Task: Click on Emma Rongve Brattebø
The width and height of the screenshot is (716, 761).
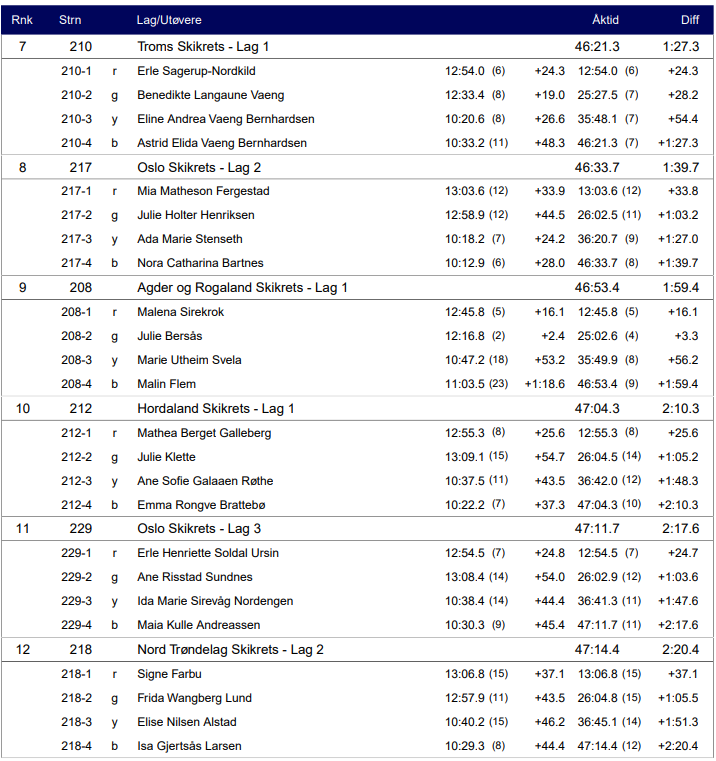Action: tap(201, 505)
